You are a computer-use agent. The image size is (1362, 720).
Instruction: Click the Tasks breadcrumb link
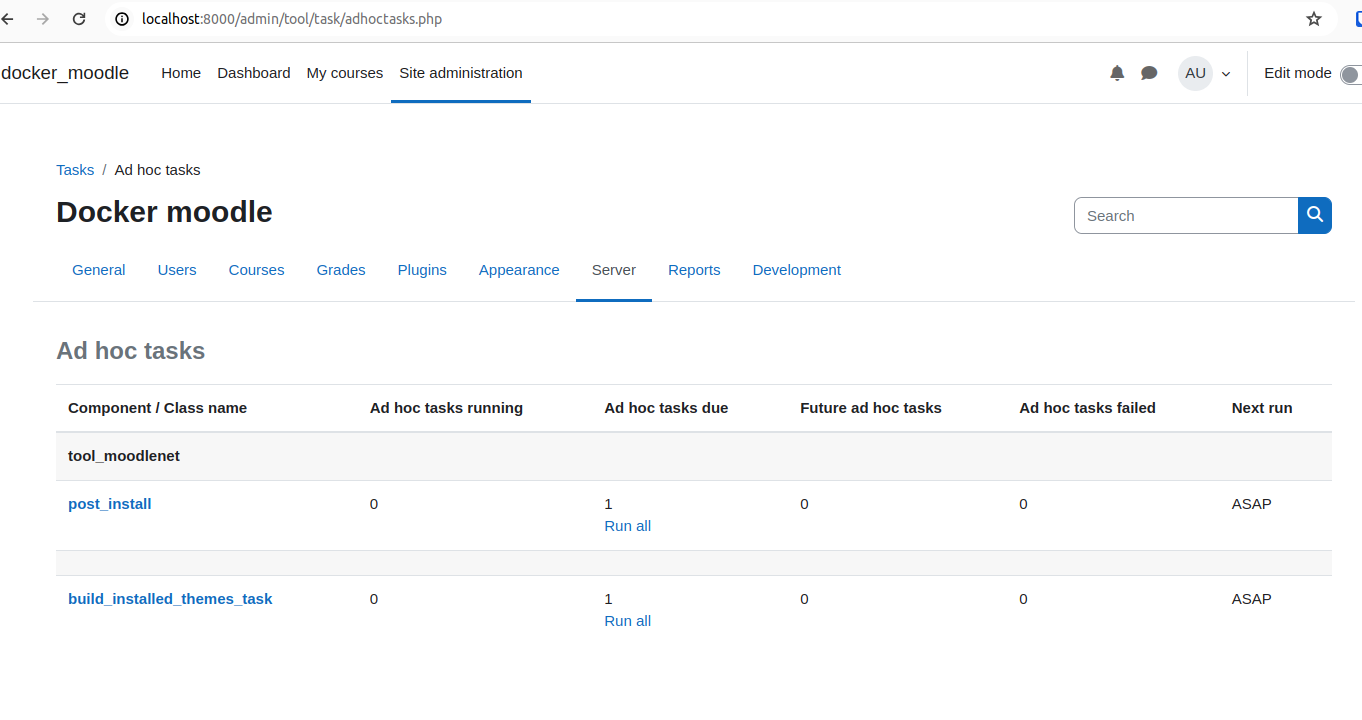(75, 170)
